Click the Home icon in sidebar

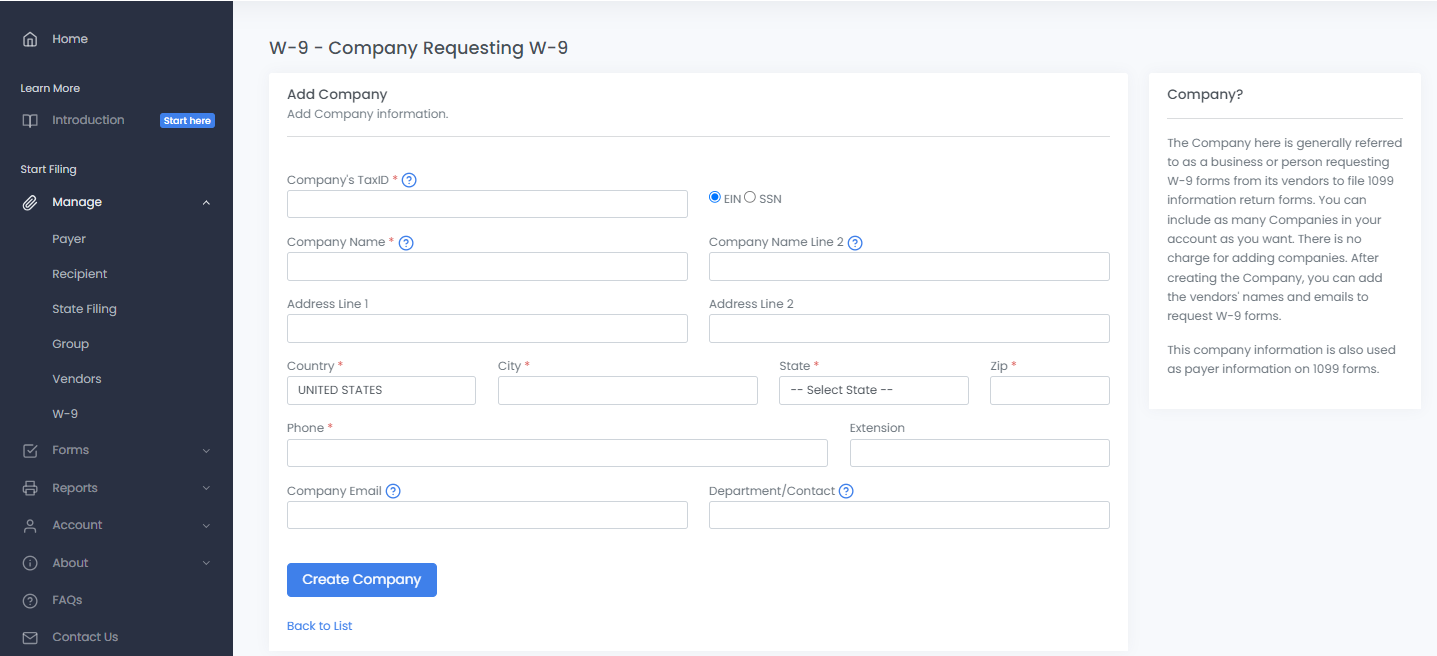pos(30,39)
